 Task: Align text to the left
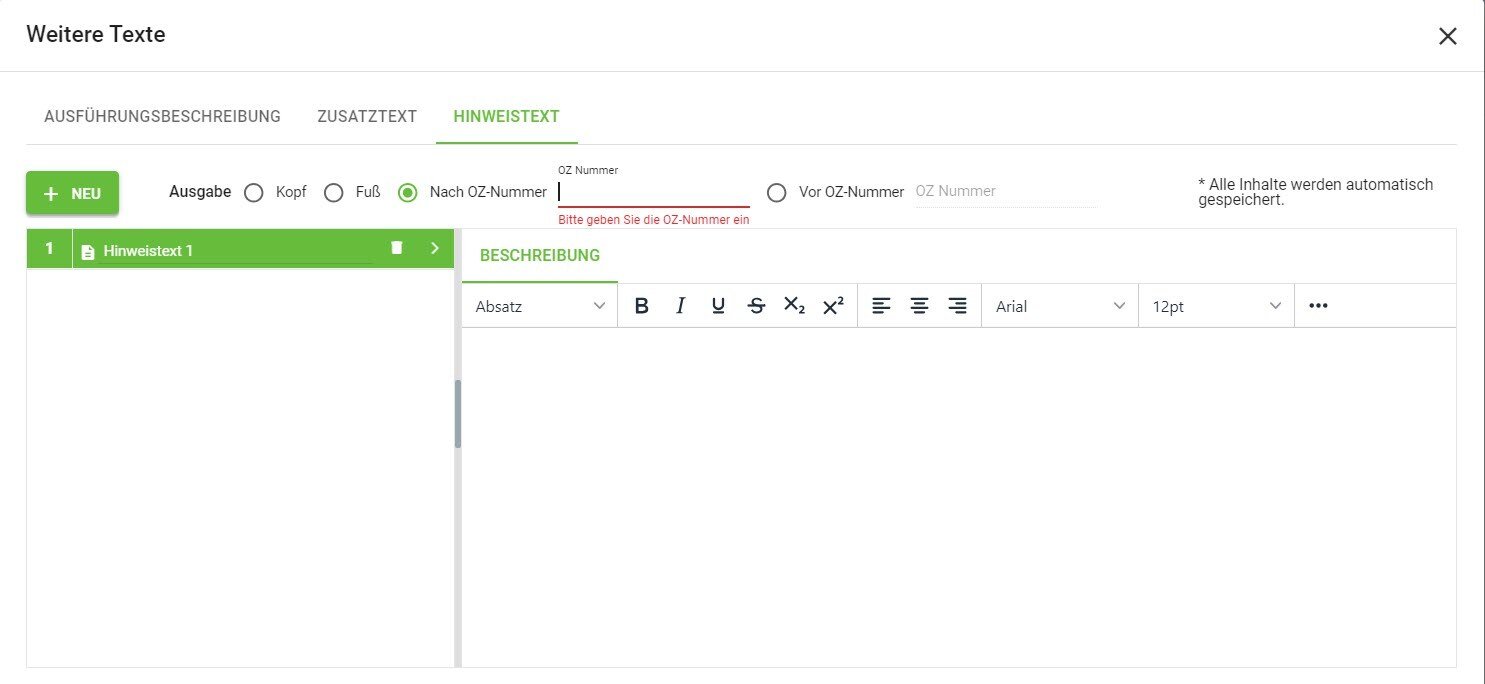click(881, 306)
